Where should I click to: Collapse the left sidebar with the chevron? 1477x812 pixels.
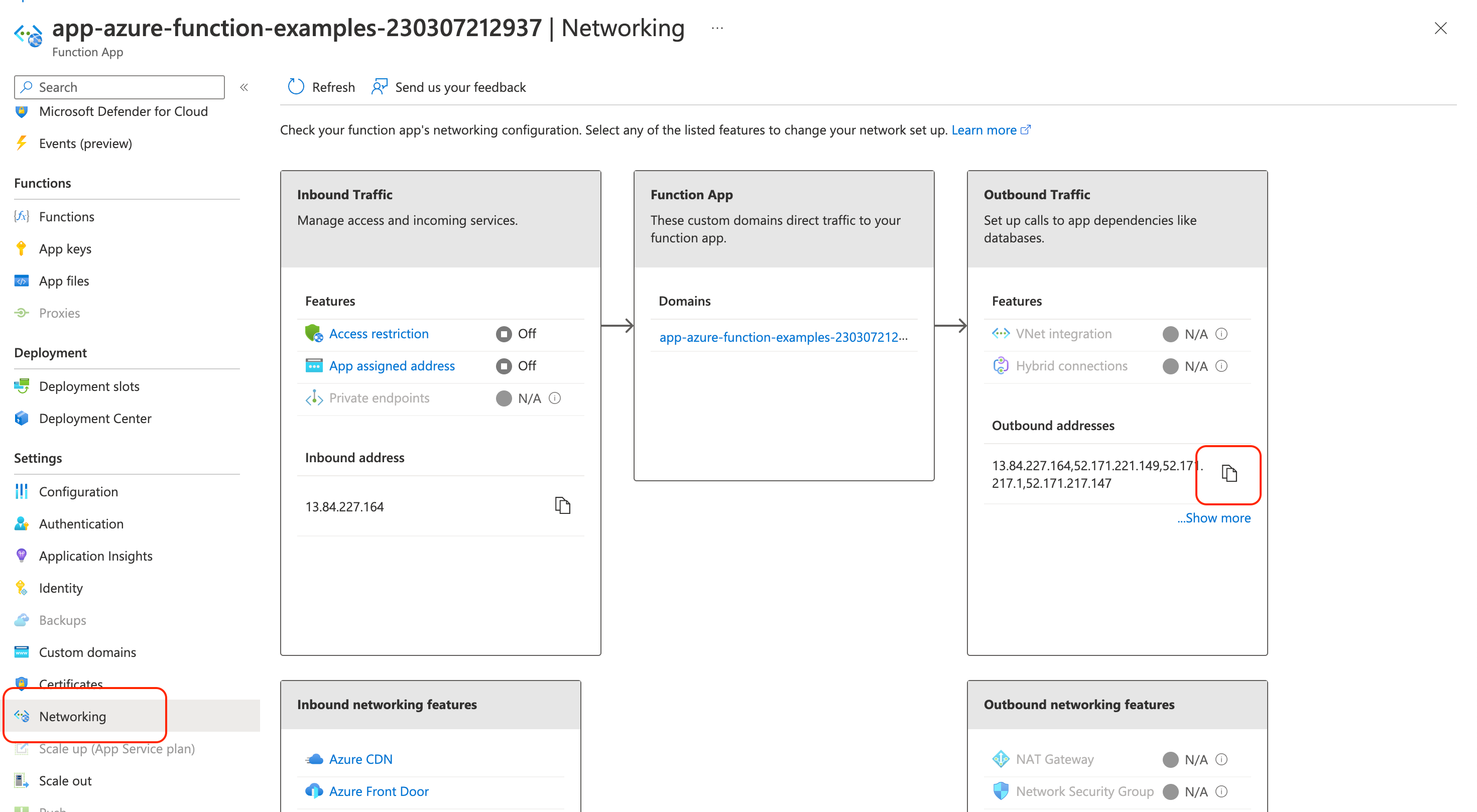[x=243, y=86]
